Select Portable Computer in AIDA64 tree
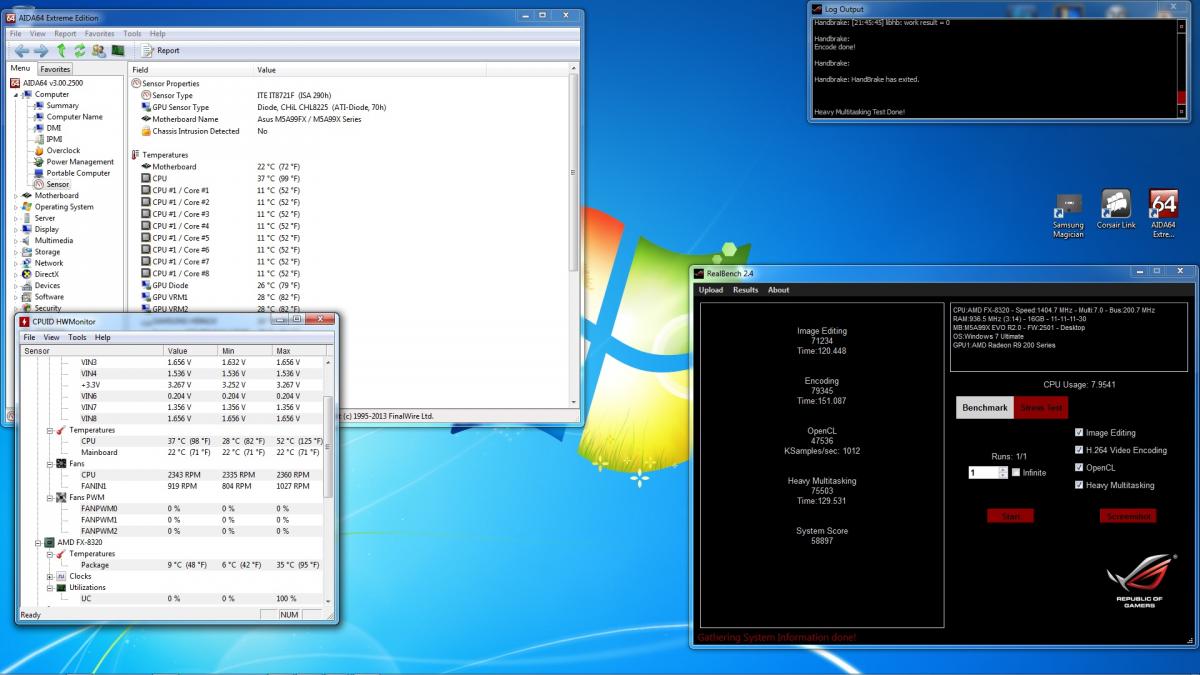 [78, 173]
